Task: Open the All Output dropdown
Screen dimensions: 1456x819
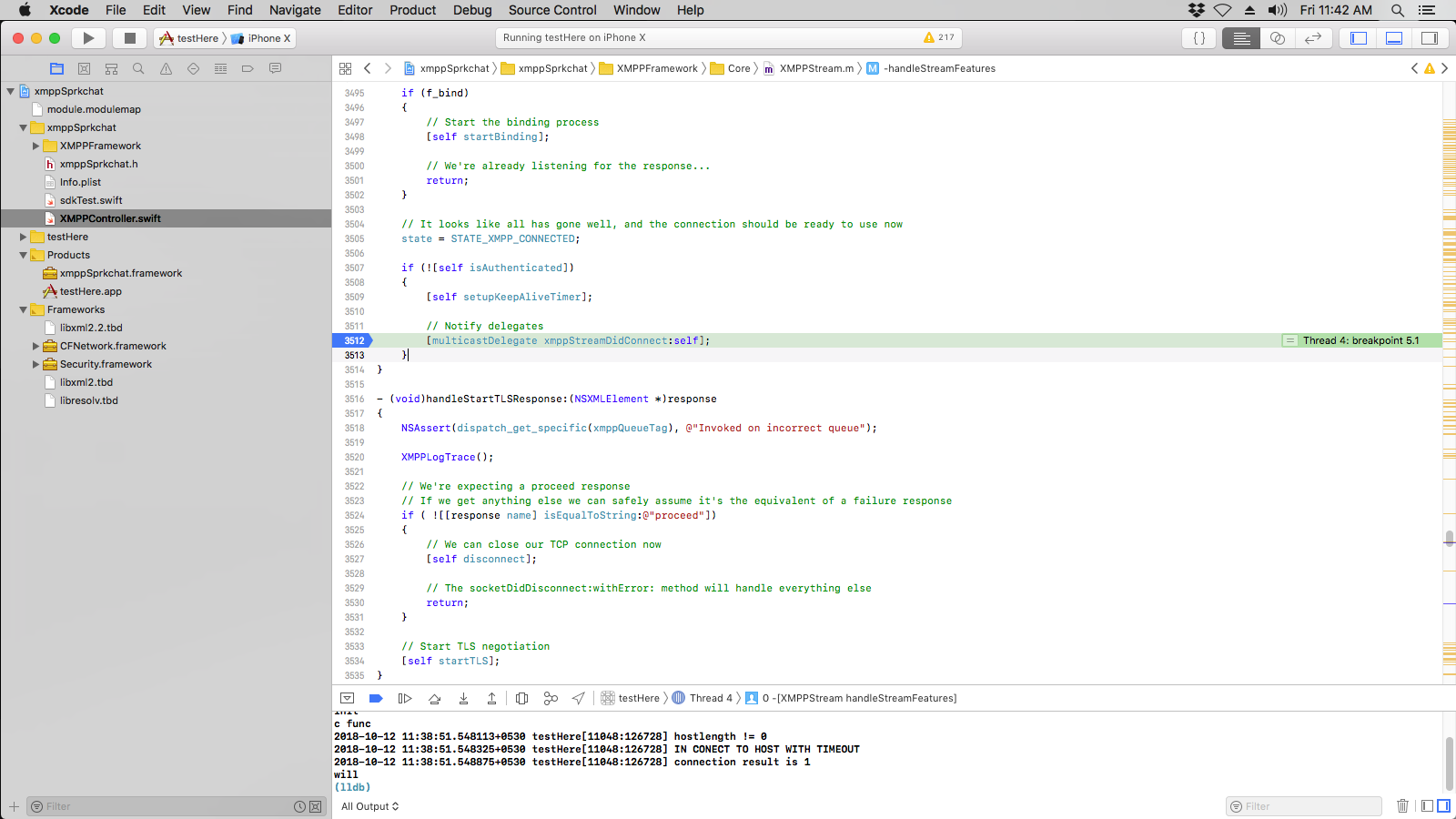Action: pyautogui.click(x=369, y=806)
